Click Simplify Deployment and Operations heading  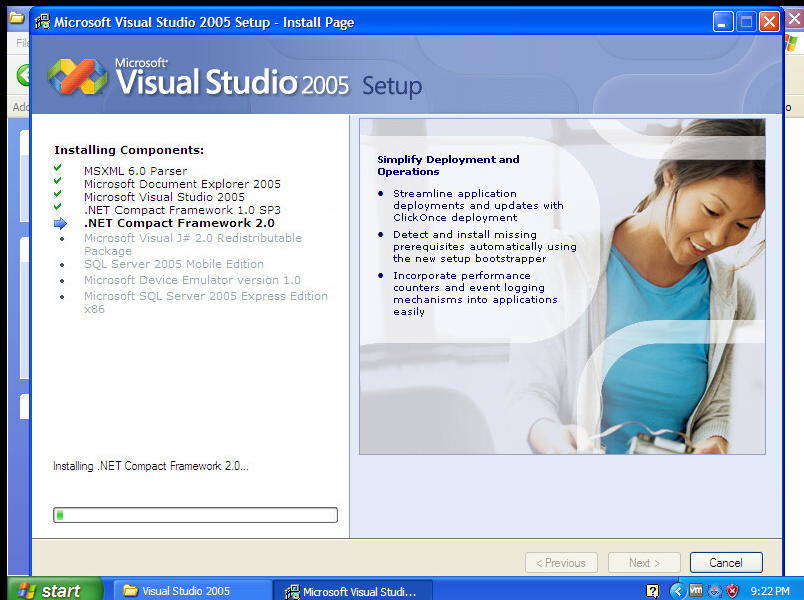point(448,165)
